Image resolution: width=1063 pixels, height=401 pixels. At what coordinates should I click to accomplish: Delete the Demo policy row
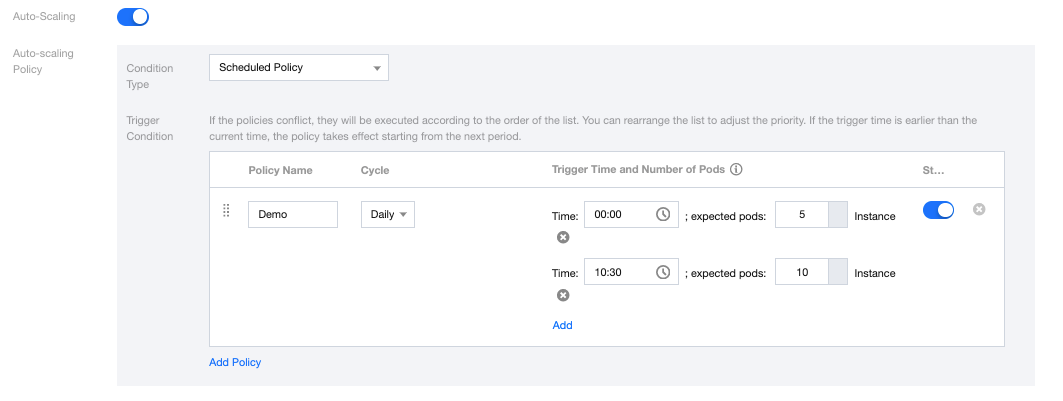979,209
